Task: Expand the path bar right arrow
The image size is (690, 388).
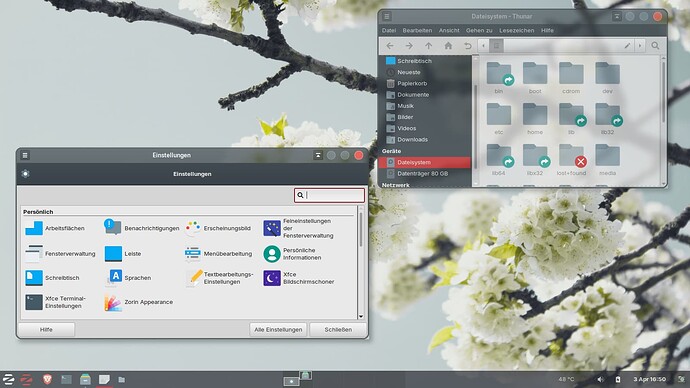Action: point(640,46)
